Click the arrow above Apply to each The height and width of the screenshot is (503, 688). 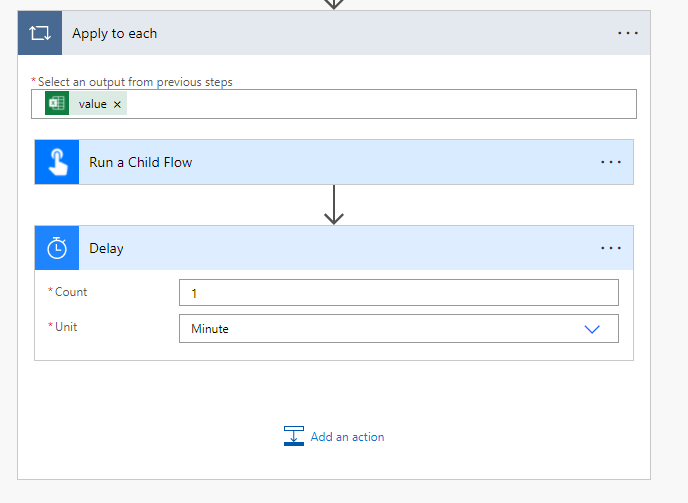coord(334,4)
